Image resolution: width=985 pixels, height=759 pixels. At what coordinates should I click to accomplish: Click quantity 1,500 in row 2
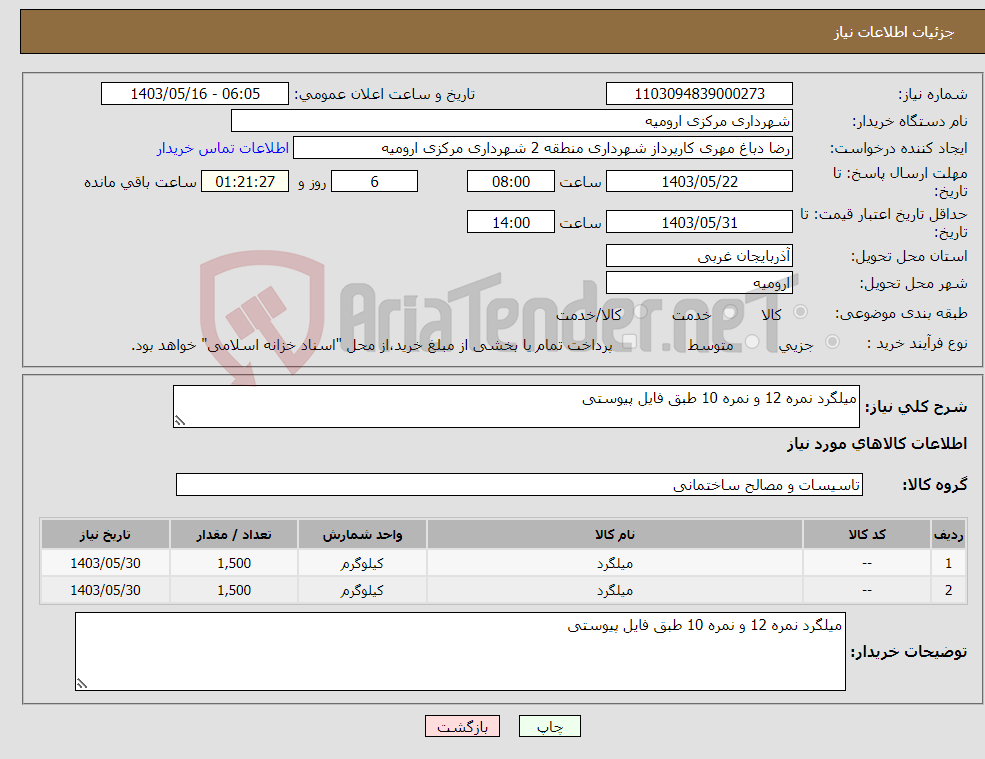[x=234, y=591]
